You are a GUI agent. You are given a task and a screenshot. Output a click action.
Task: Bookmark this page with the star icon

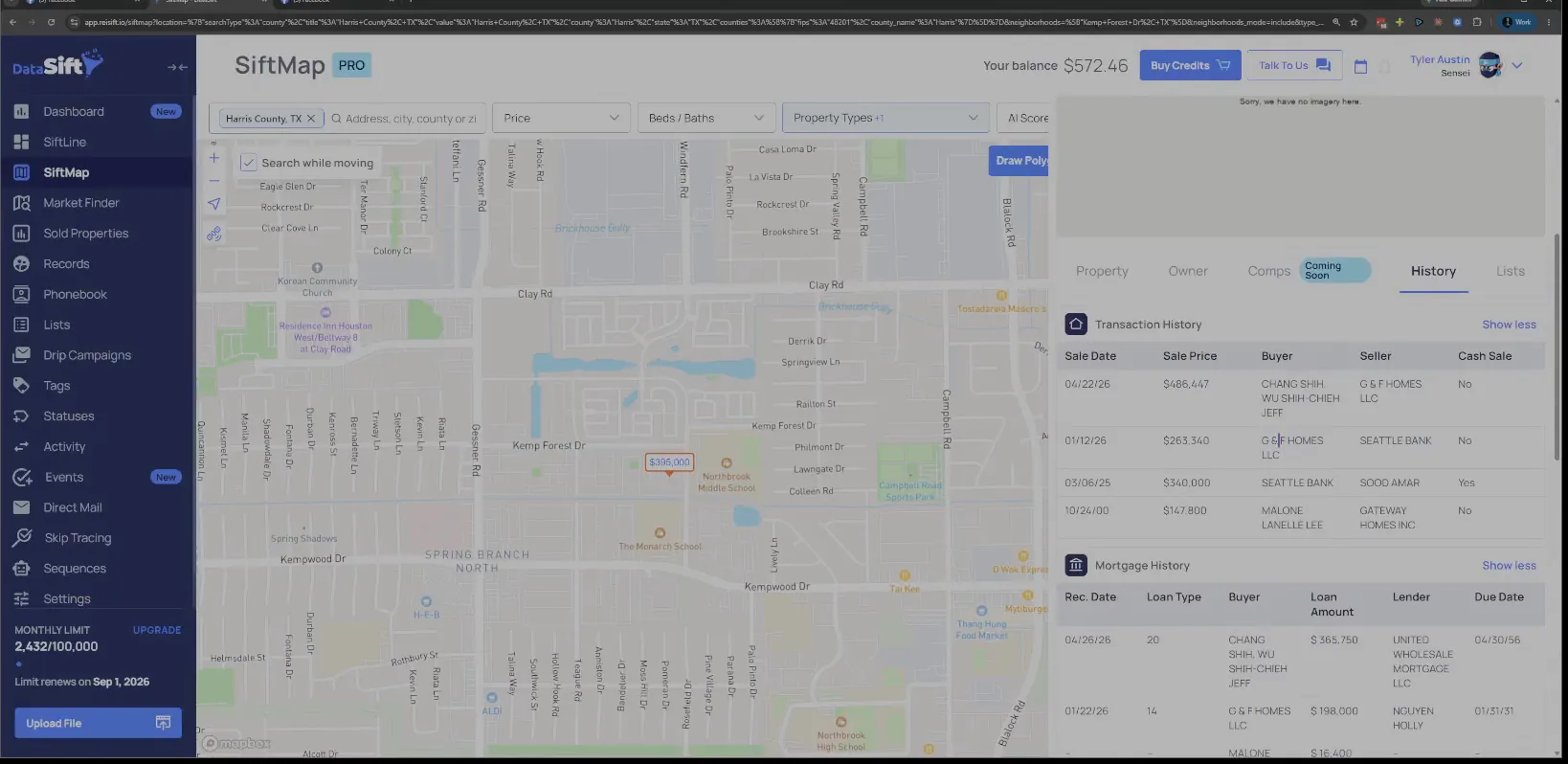[1354, 22]
